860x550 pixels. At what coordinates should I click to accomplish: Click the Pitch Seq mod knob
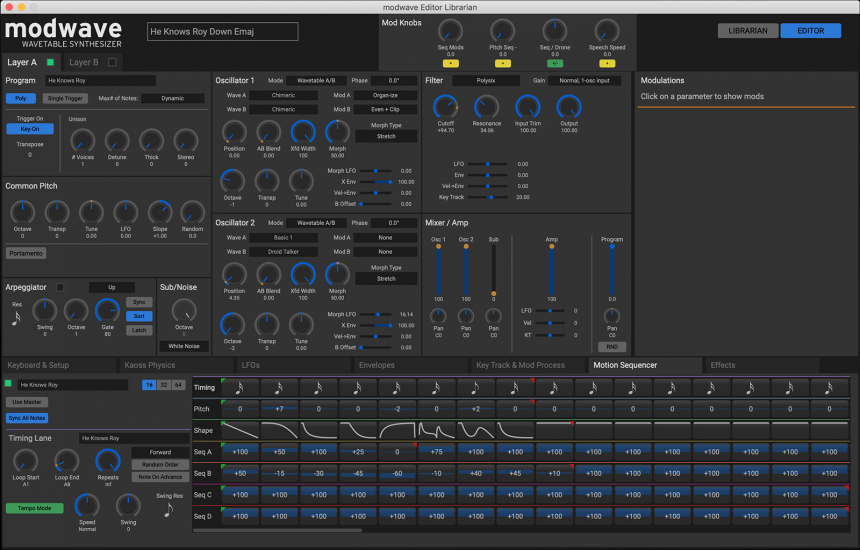(x=502, y=31)
